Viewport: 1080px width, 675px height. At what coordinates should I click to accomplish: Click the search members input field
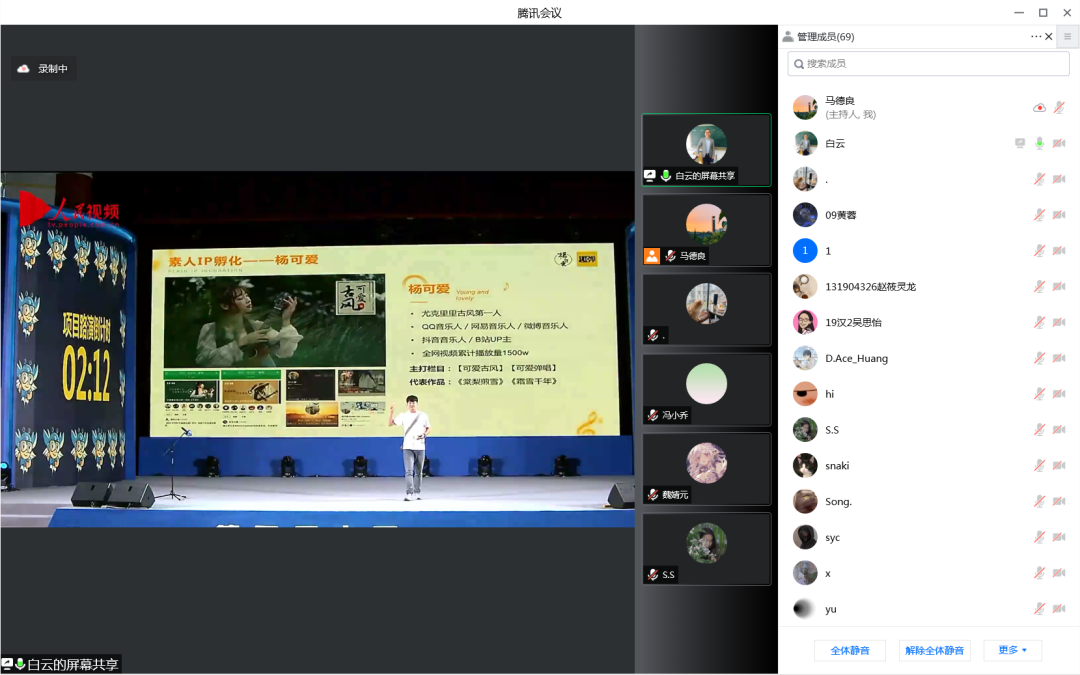[928, 63]
